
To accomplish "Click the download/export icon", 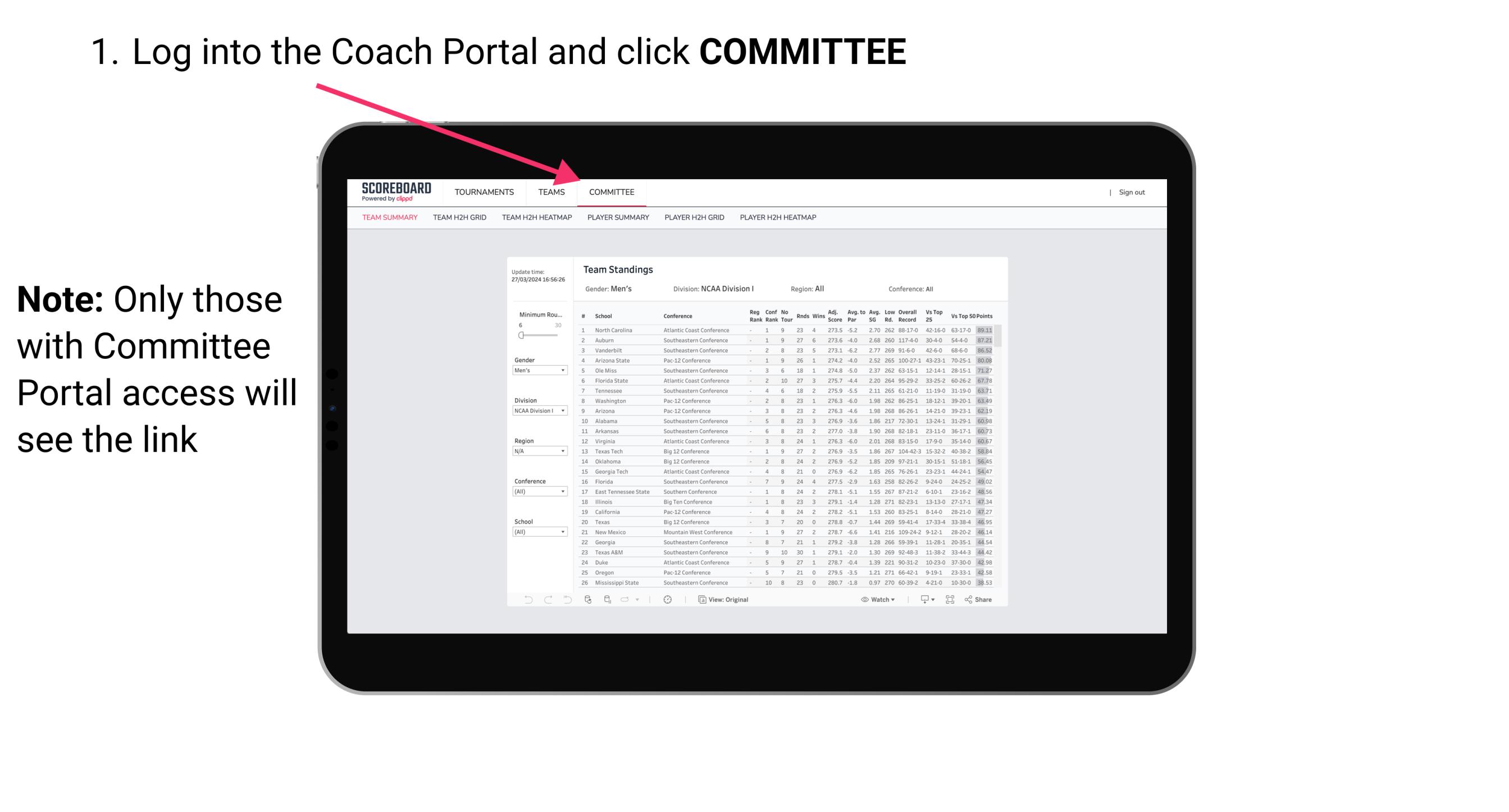I will pyautogui.click(x=921, y=600).
